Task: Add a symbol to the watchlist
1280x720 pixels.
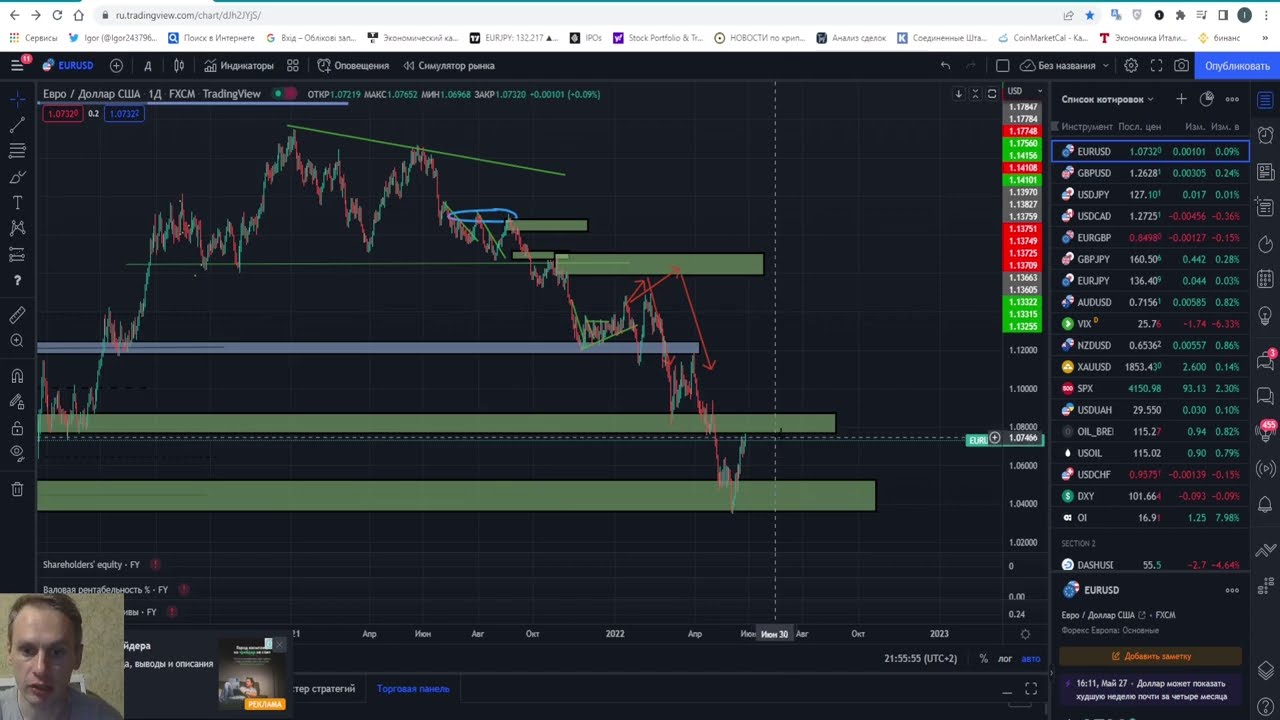Action: pyautogui.click(x=1181, y=99)
